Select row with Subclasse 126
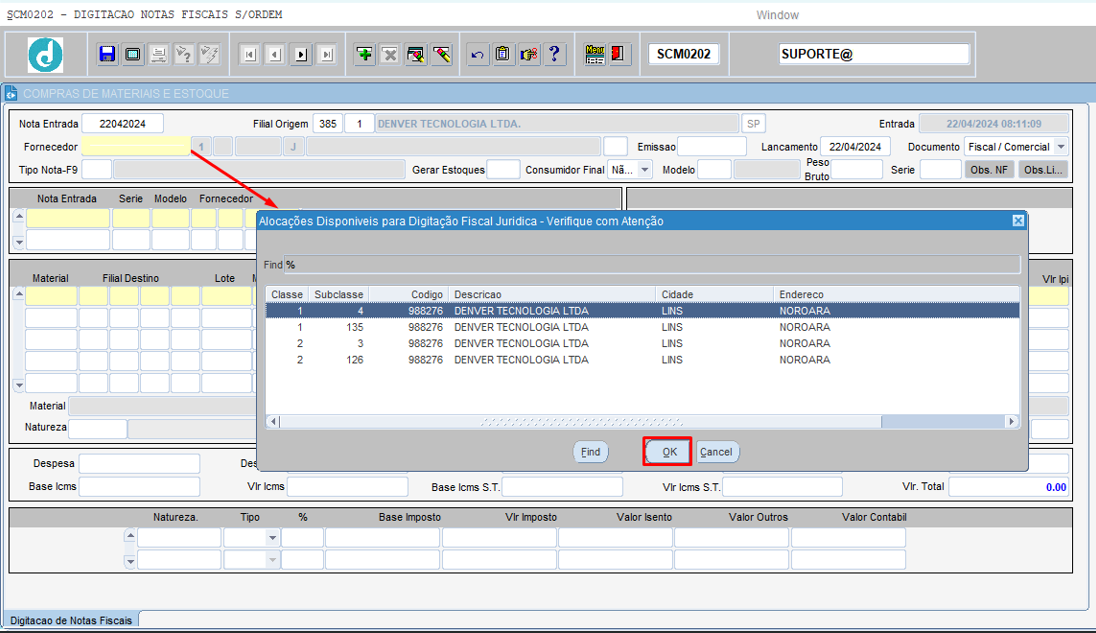The image size is (1096, 633). click(642, 360)
